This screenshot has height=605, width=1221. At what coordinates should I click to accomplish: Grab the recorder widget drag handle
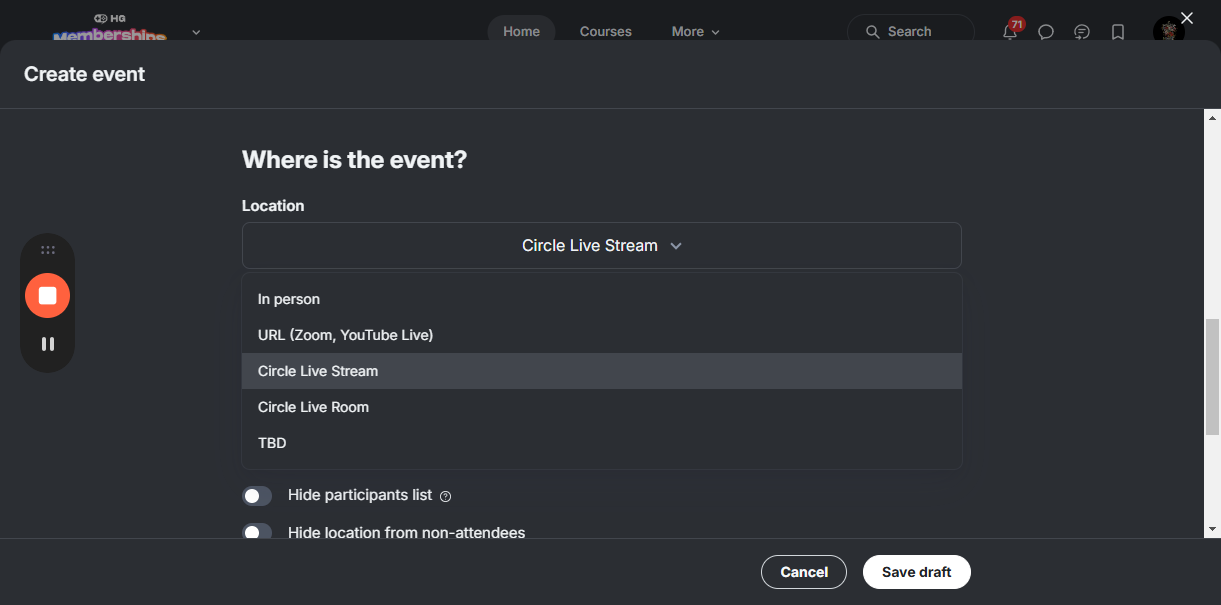(x=48, y=250)
